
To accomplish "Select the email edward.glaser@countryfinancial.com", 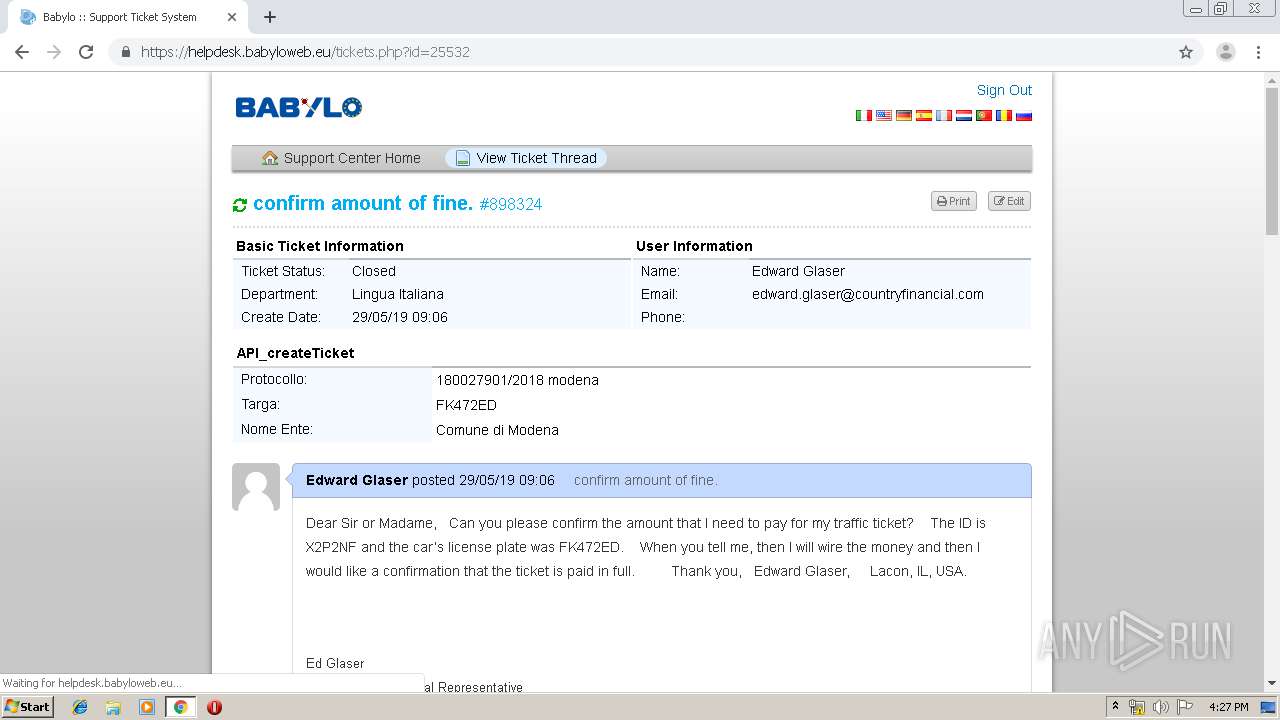I will (868, 294).
